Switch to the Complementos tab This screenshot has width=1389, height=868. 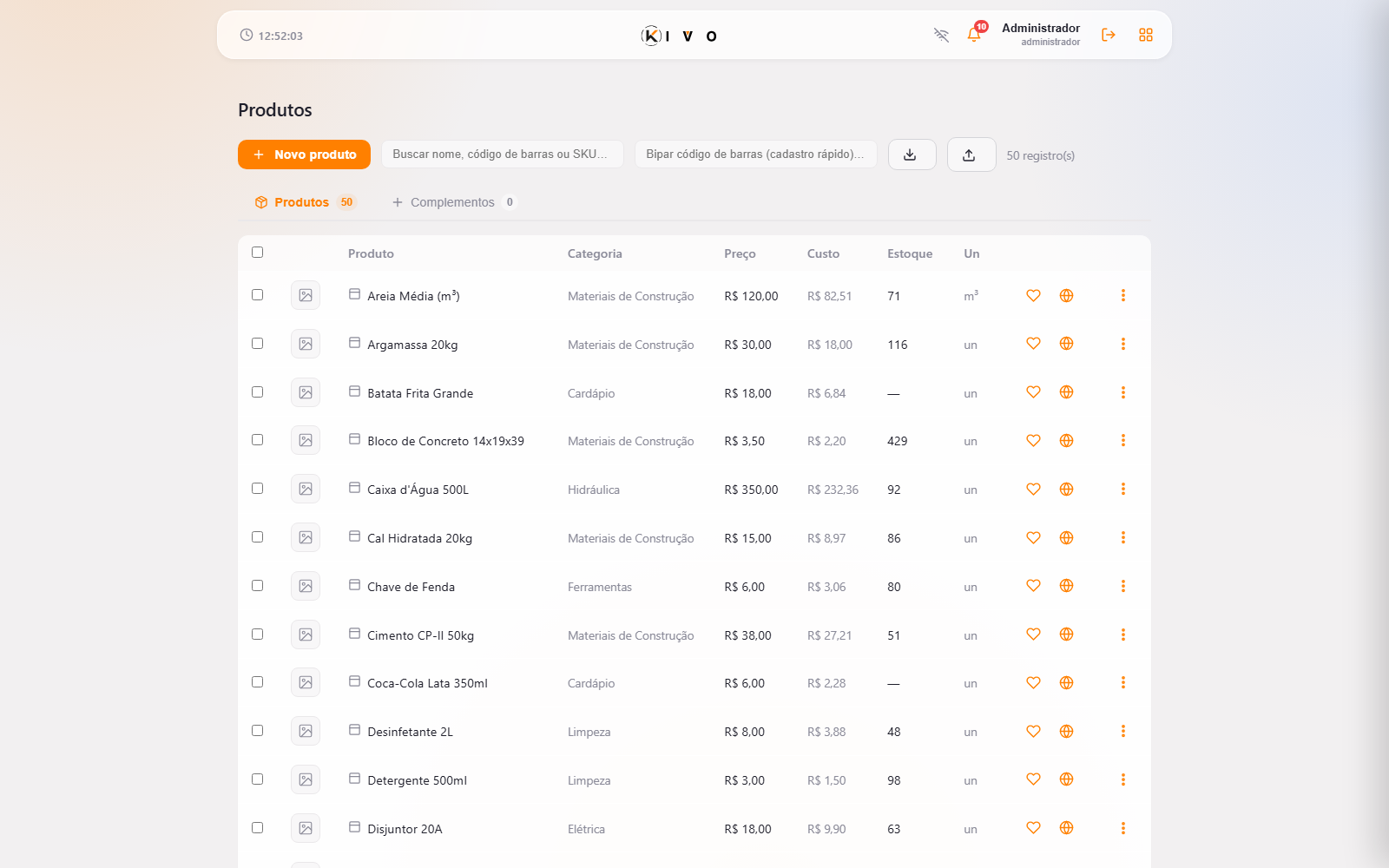[x=453, y=202]
